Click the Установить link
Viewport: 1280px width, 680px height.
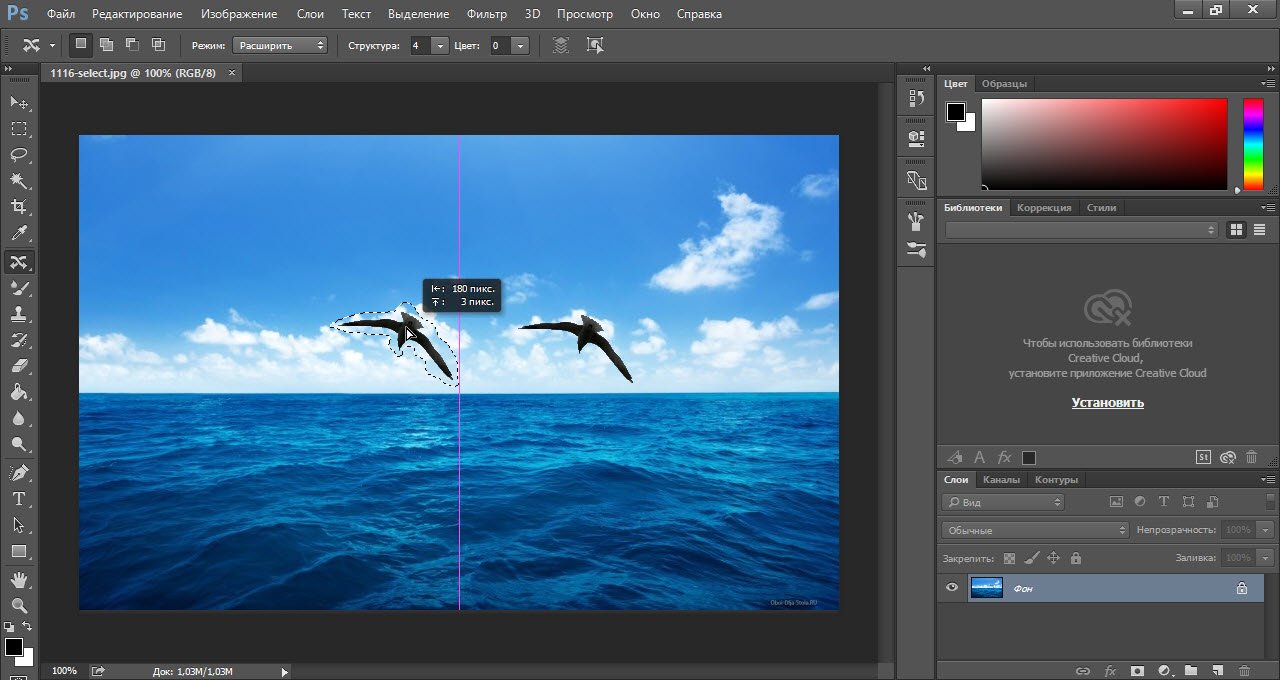tap(1107, 403)
